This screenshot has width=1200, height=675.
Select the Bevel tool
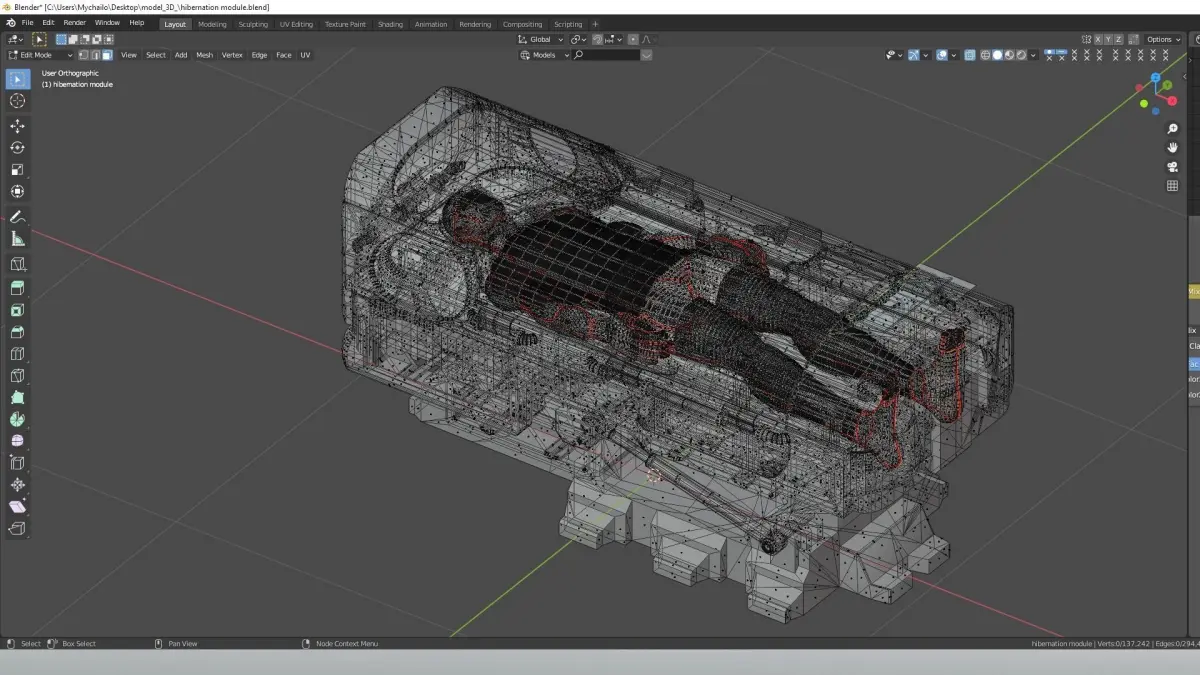[17, 332]
